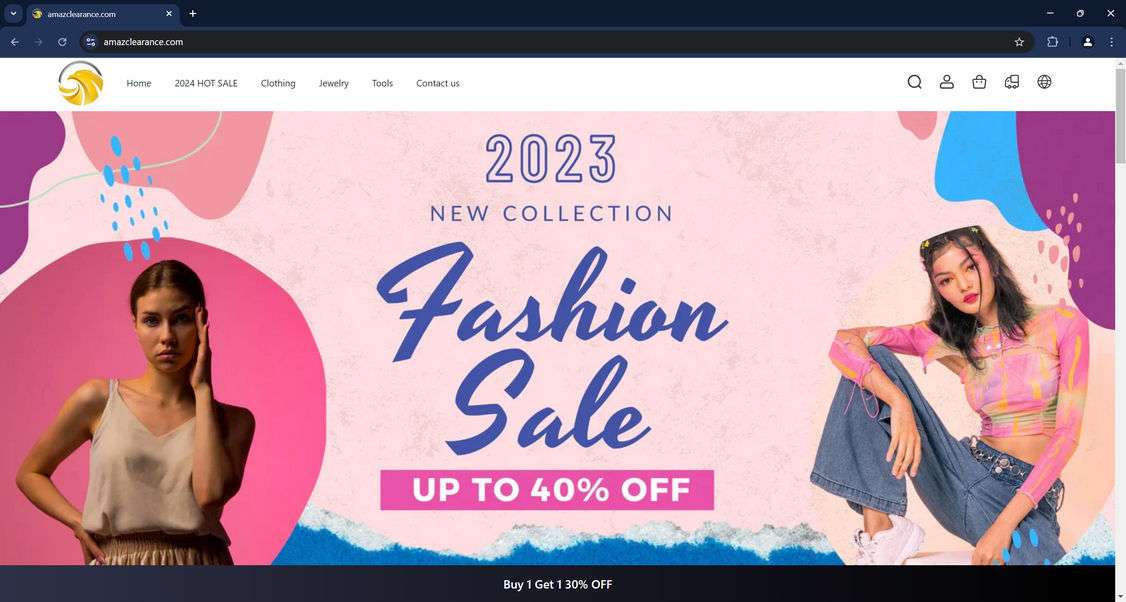
Task: Click the delivery truck order tracking icon
Action: [1012, 82]
